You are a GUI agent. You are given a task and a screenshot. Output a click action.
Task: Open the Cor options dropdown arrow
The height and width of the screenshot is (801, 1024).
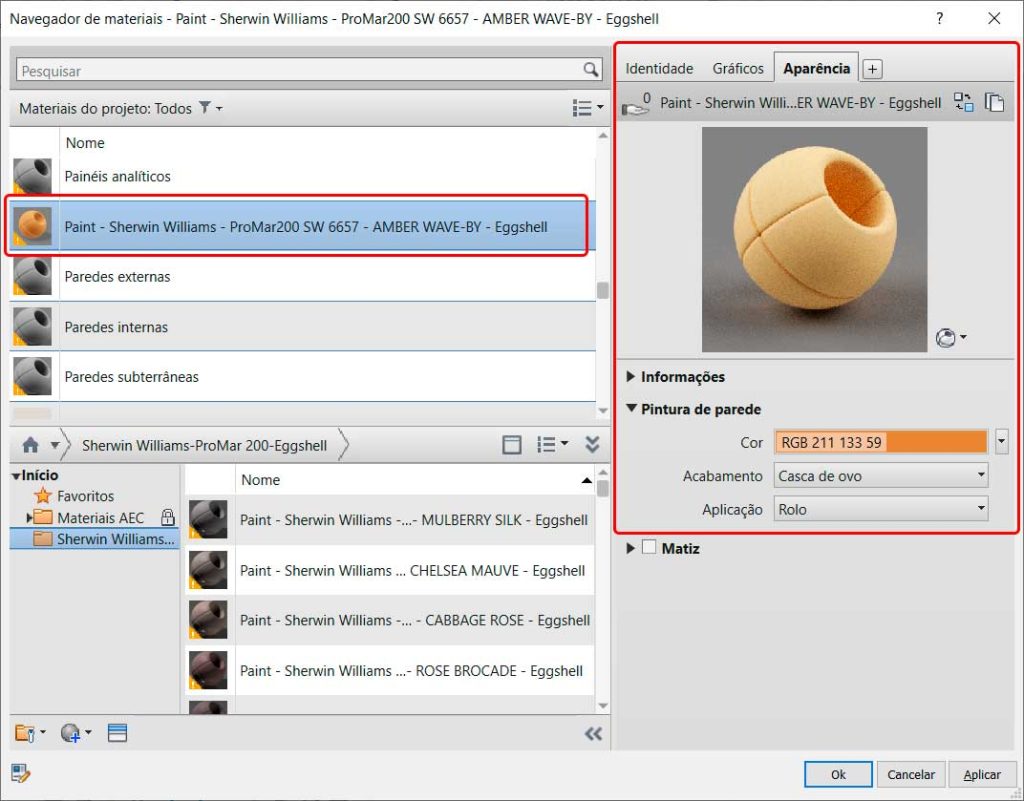click(x=1001, y=442)
